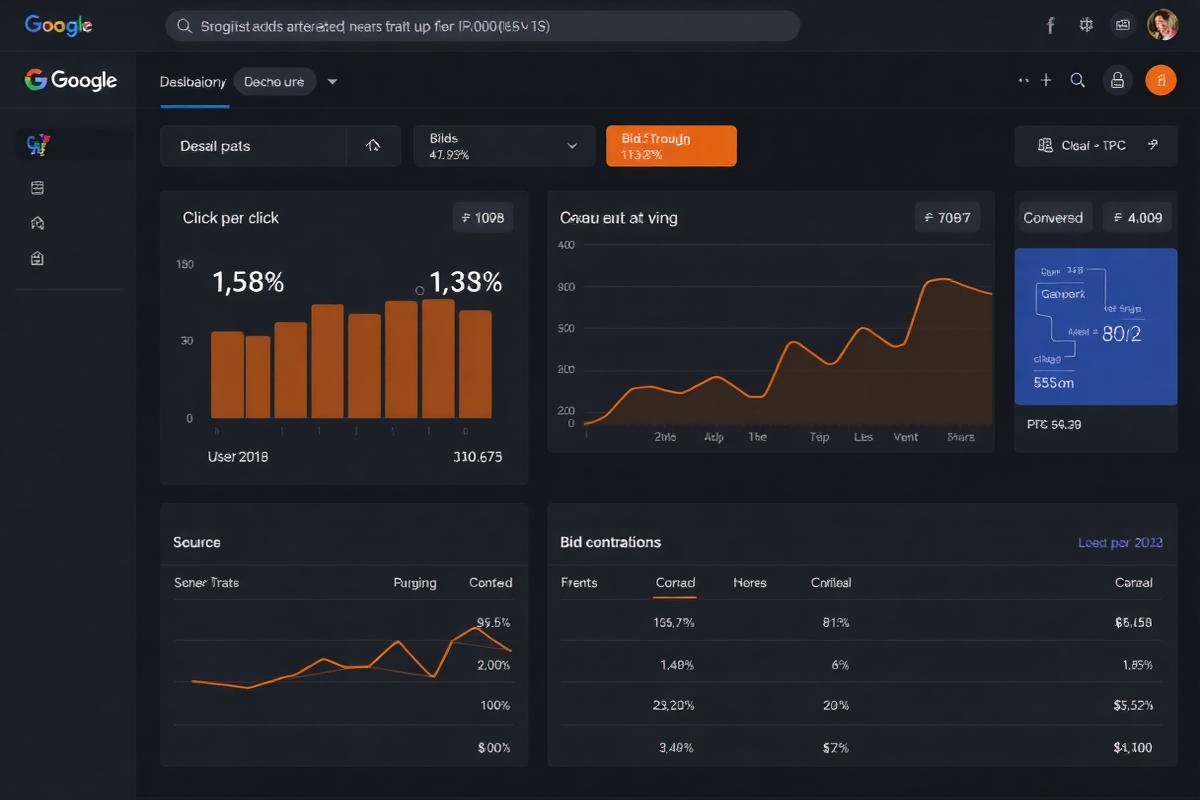
Task: Click the magnifier icon beside the lock button
Action: coord(1077,81)
